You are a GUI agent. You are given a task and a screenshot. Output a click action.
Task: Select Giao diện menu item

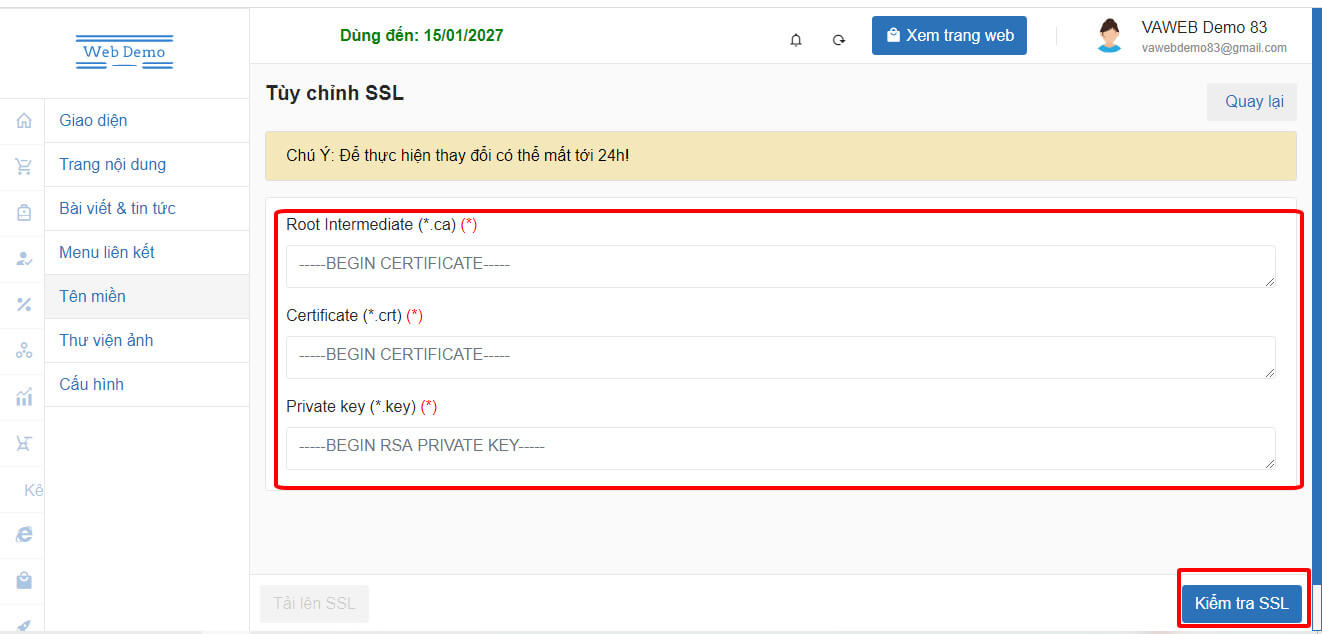(x=93, y=120)
